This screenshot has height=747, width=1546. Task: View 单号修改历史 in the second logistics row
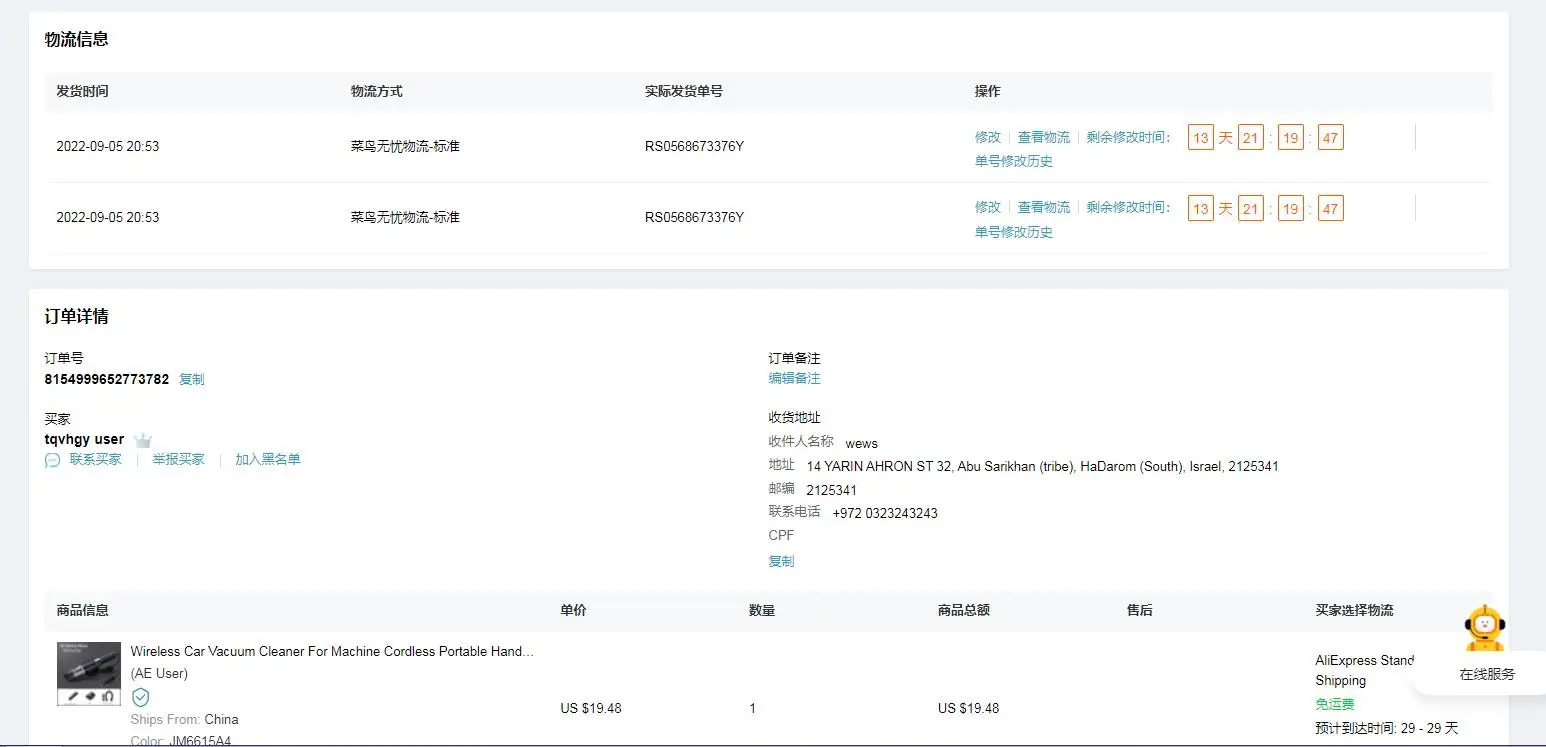click(1014, 232)
